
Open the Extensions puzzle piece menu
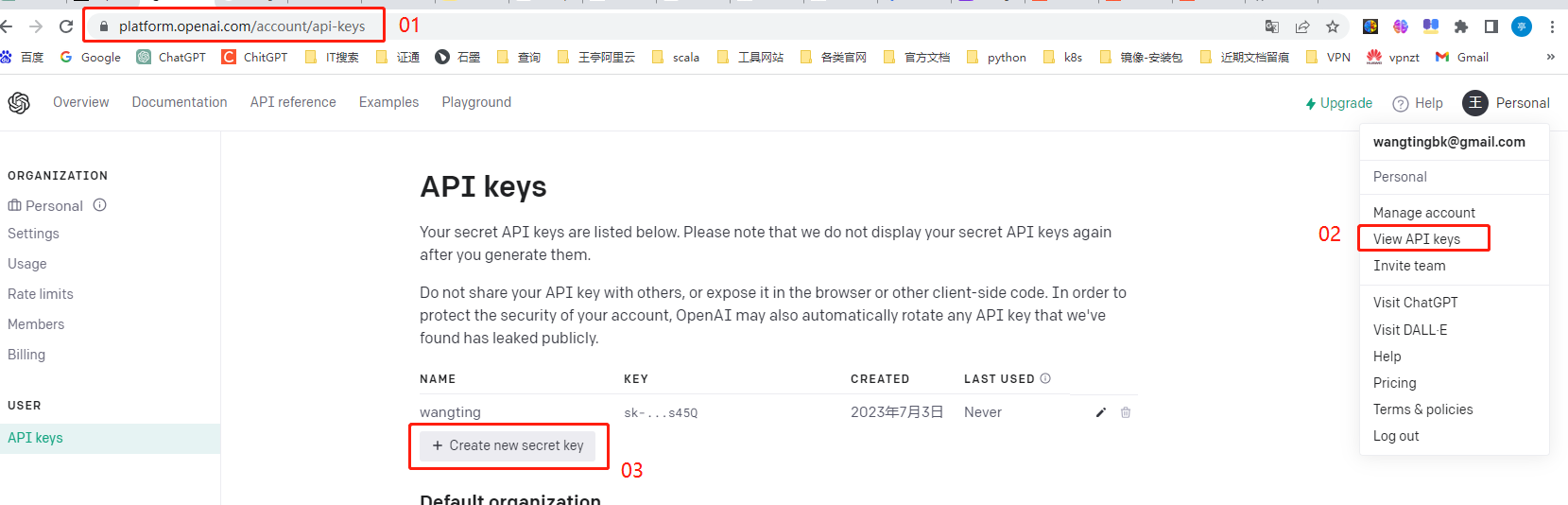[1461, 26]
